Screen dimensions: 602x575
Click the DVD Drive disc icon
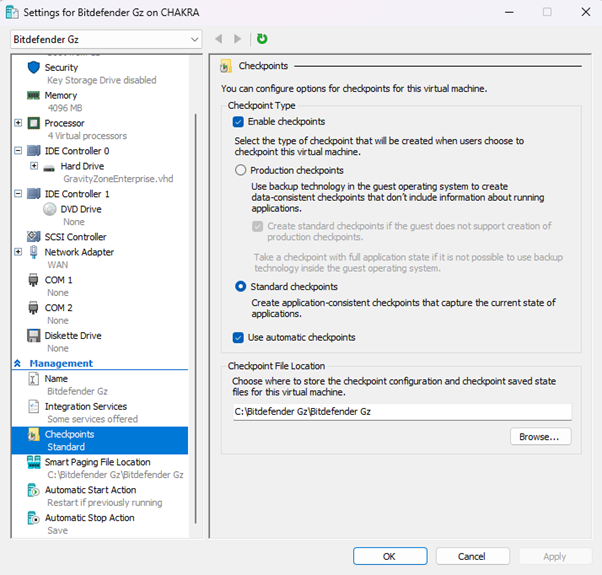pyautogui.click(x=51, y=209)
